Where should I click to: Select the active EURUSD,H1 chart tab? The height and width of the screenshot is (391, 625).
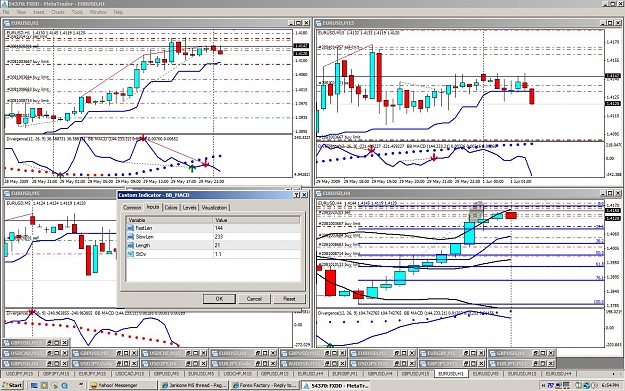coord(451,374)
